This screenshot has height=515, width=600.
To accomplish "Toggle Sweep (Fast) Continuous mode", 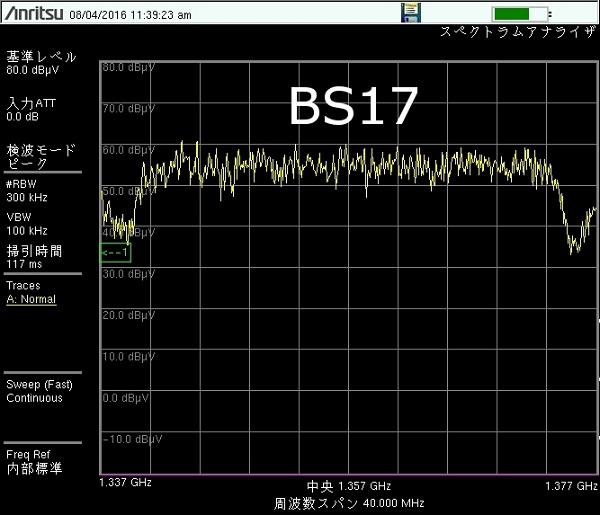I will click(x=38, y=391).
